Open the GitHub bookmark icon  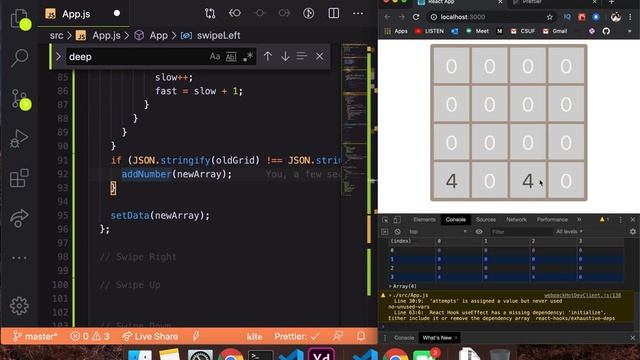606,31
